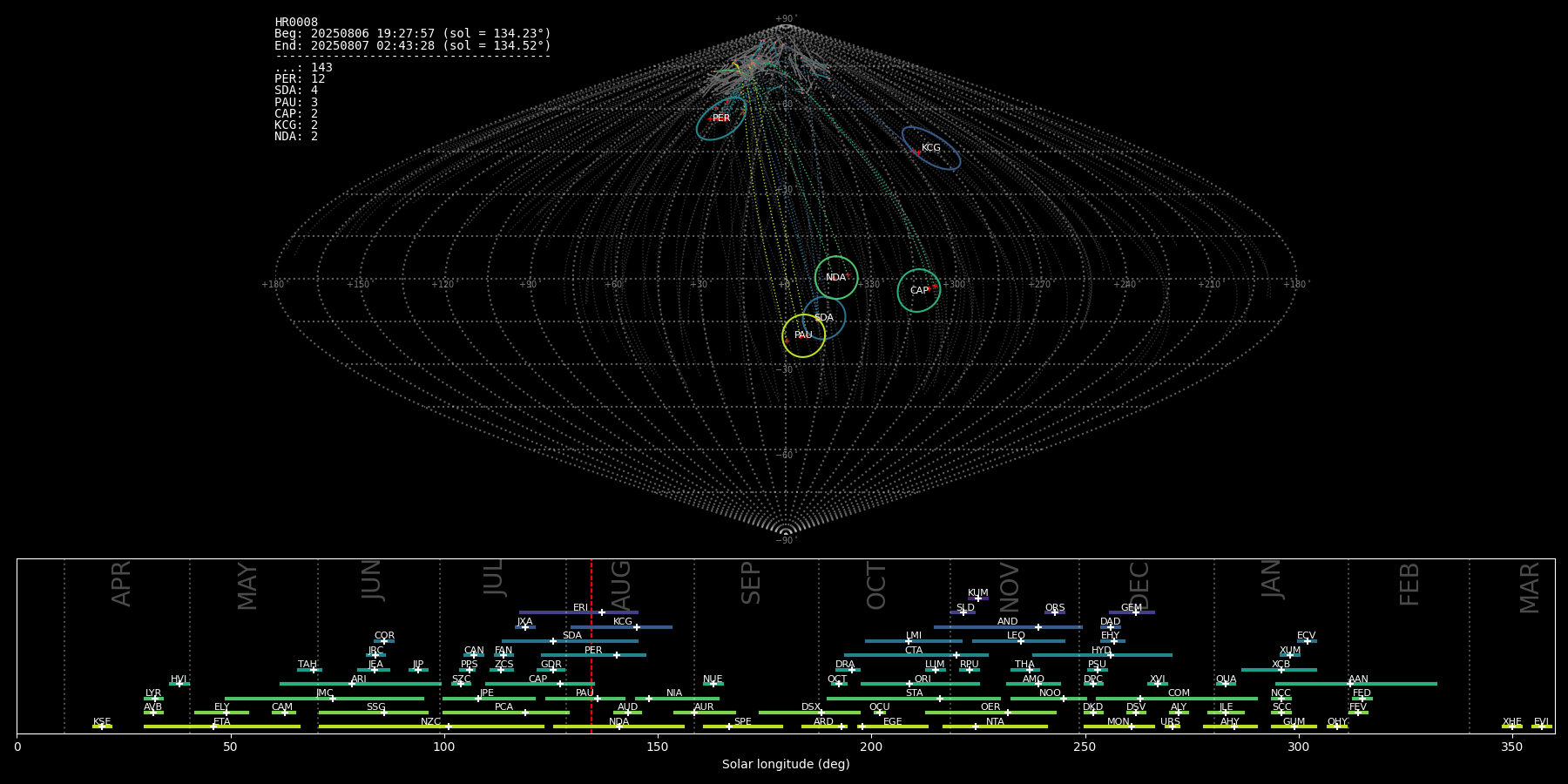Click the ORI shower bar in timeline
The width and height of the screenshot is (1568, 784).
point(920,684)
